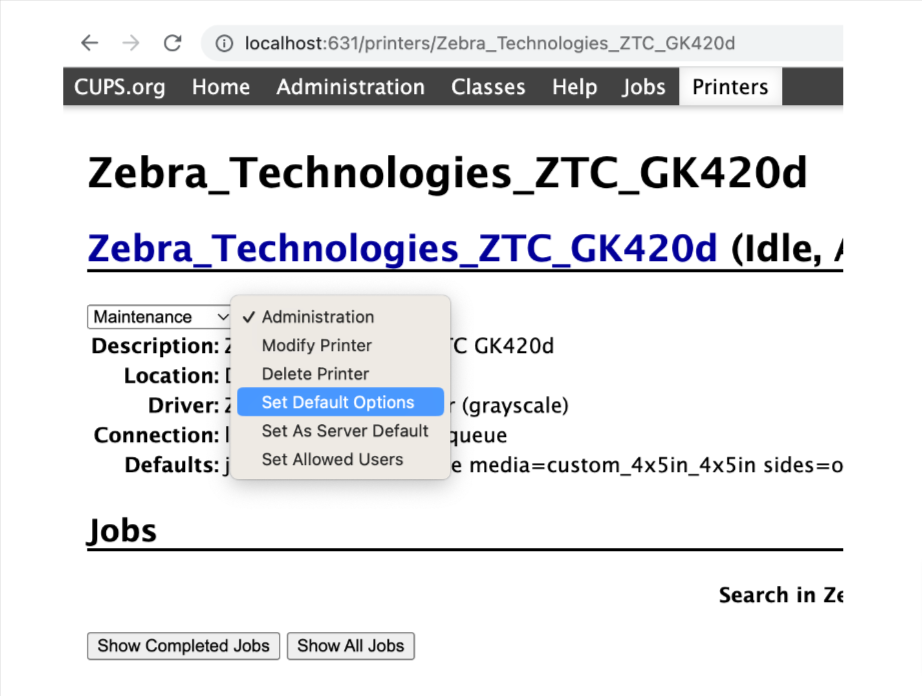The width and height of the screenshot is (922, 696).
Task: Click the localhost:631 address bar URL
Action: (490, 43)
